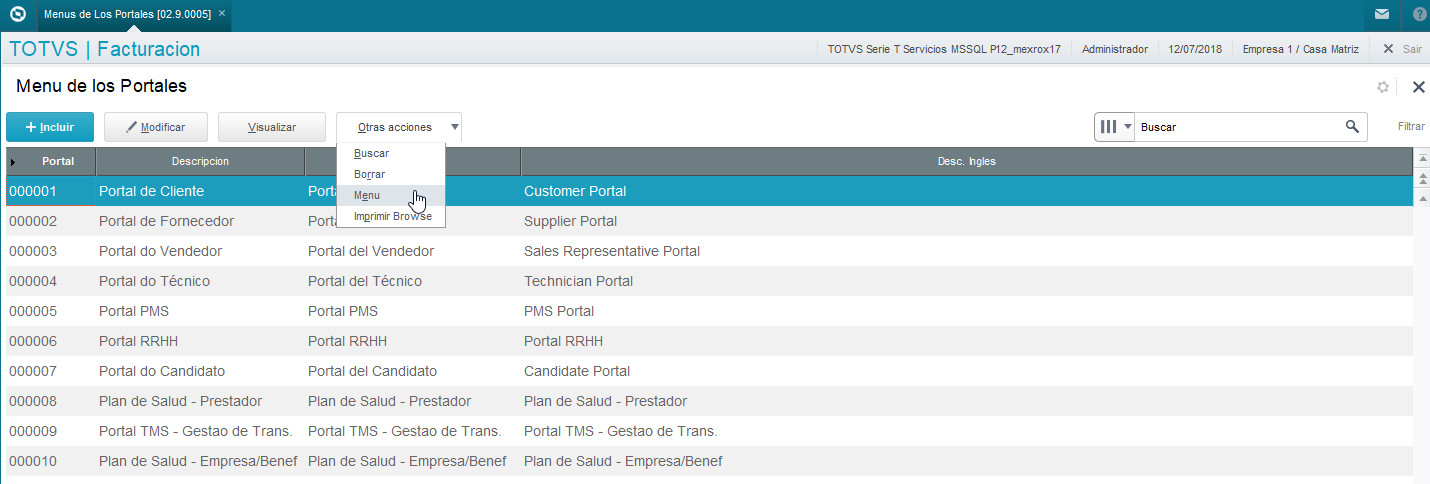Click the 12/07/2018 date label

pos(1194,48)
